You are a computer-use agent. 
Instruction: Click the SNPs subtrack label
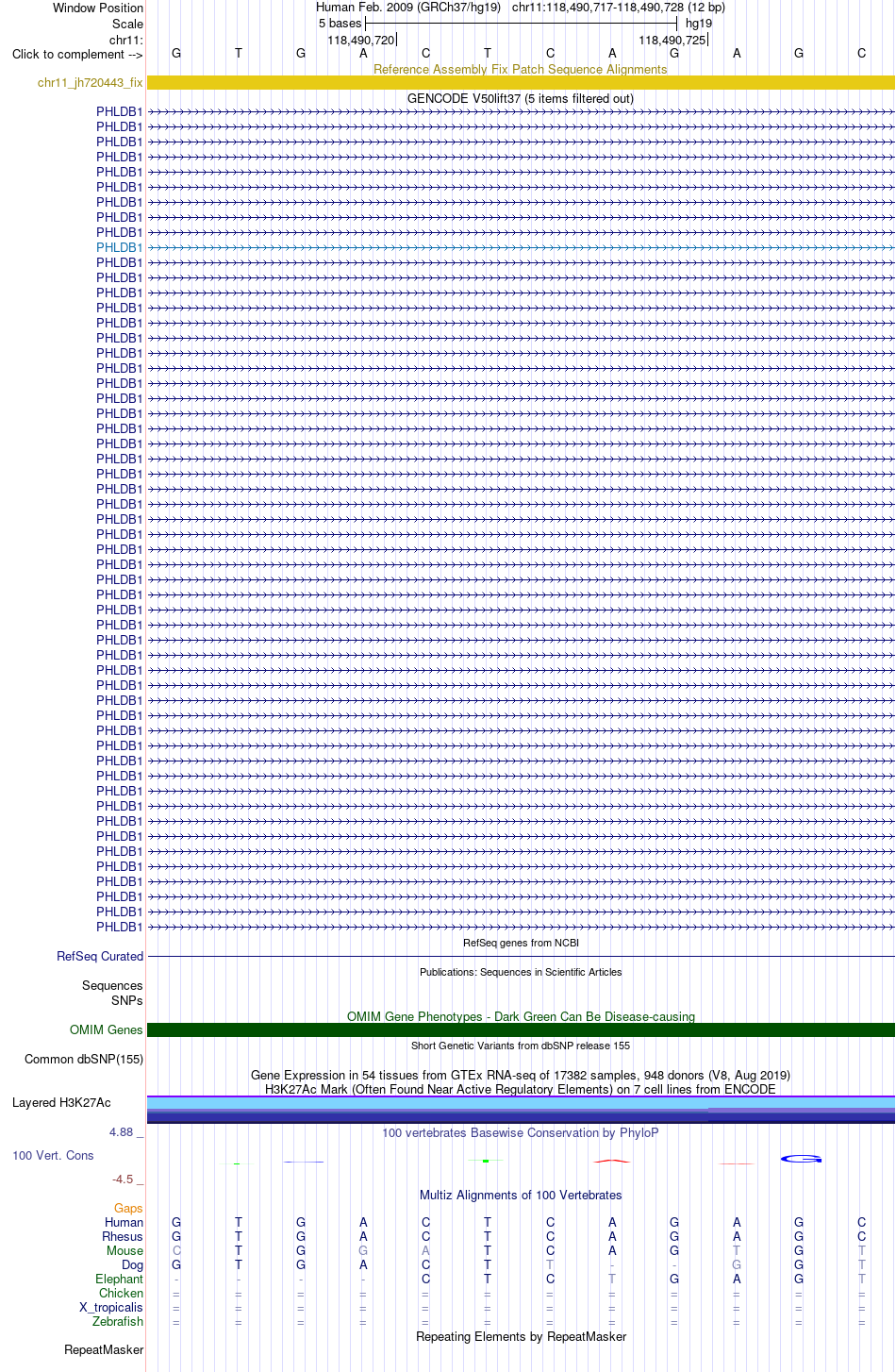click(x=127, y=1000)
